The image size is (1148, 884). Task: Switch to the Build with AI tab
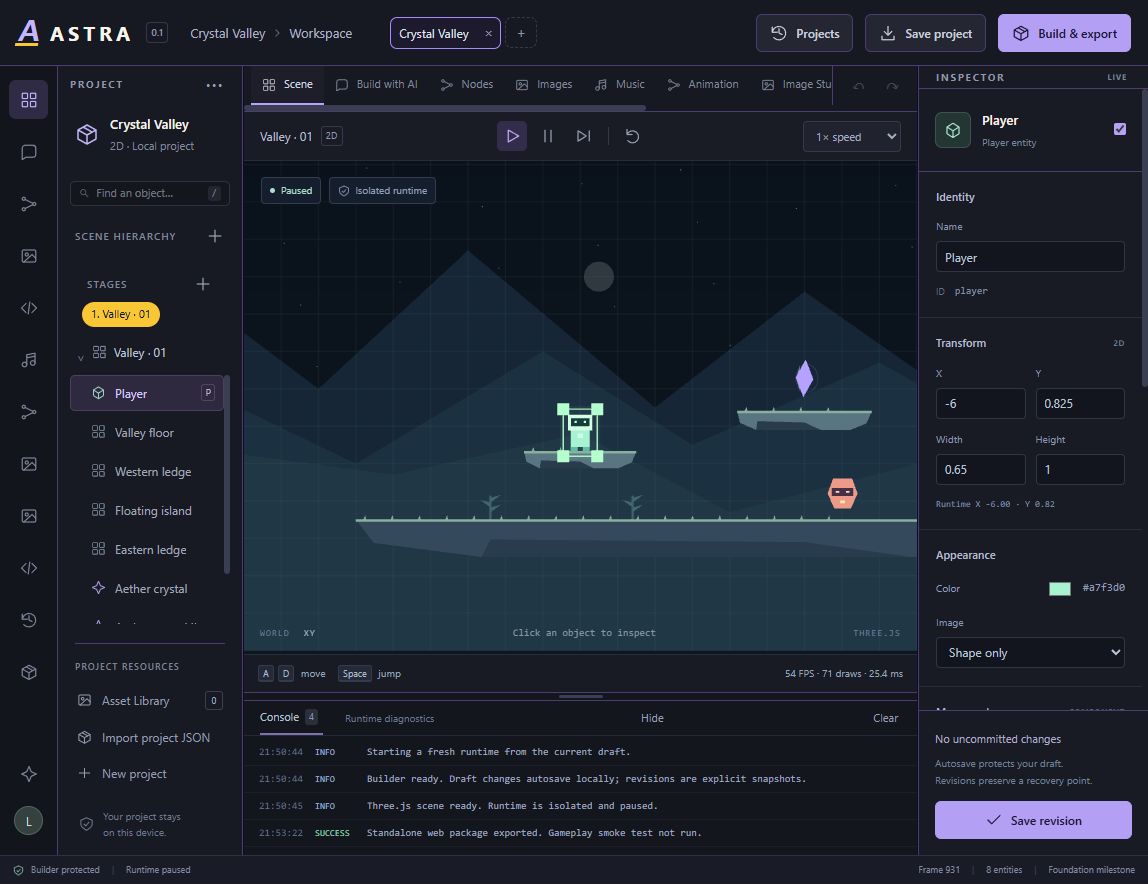click(376, 85)
